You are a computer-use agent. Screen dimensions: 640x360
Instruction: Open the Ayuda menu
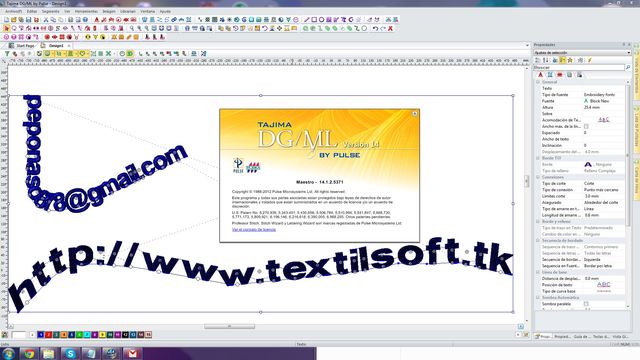tap(165, 11)
